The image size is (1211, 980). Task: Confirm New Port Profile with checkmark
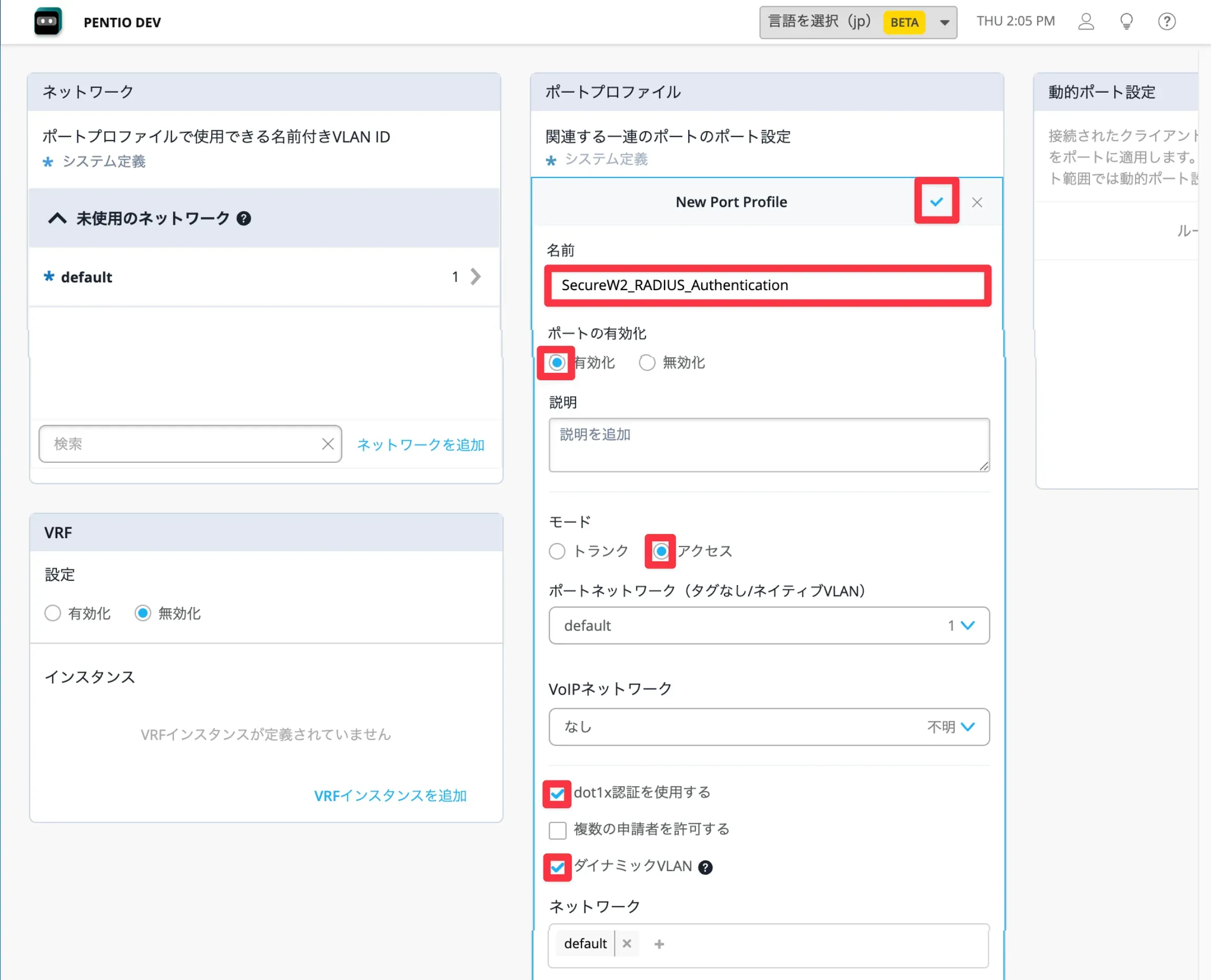[x=936, y=202]
